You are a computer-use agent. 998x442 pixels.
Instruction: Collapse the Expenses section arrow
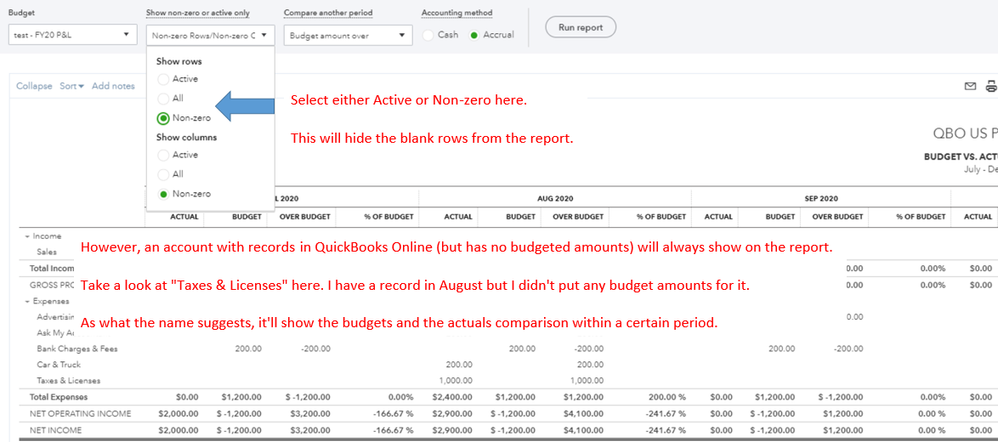25,300
